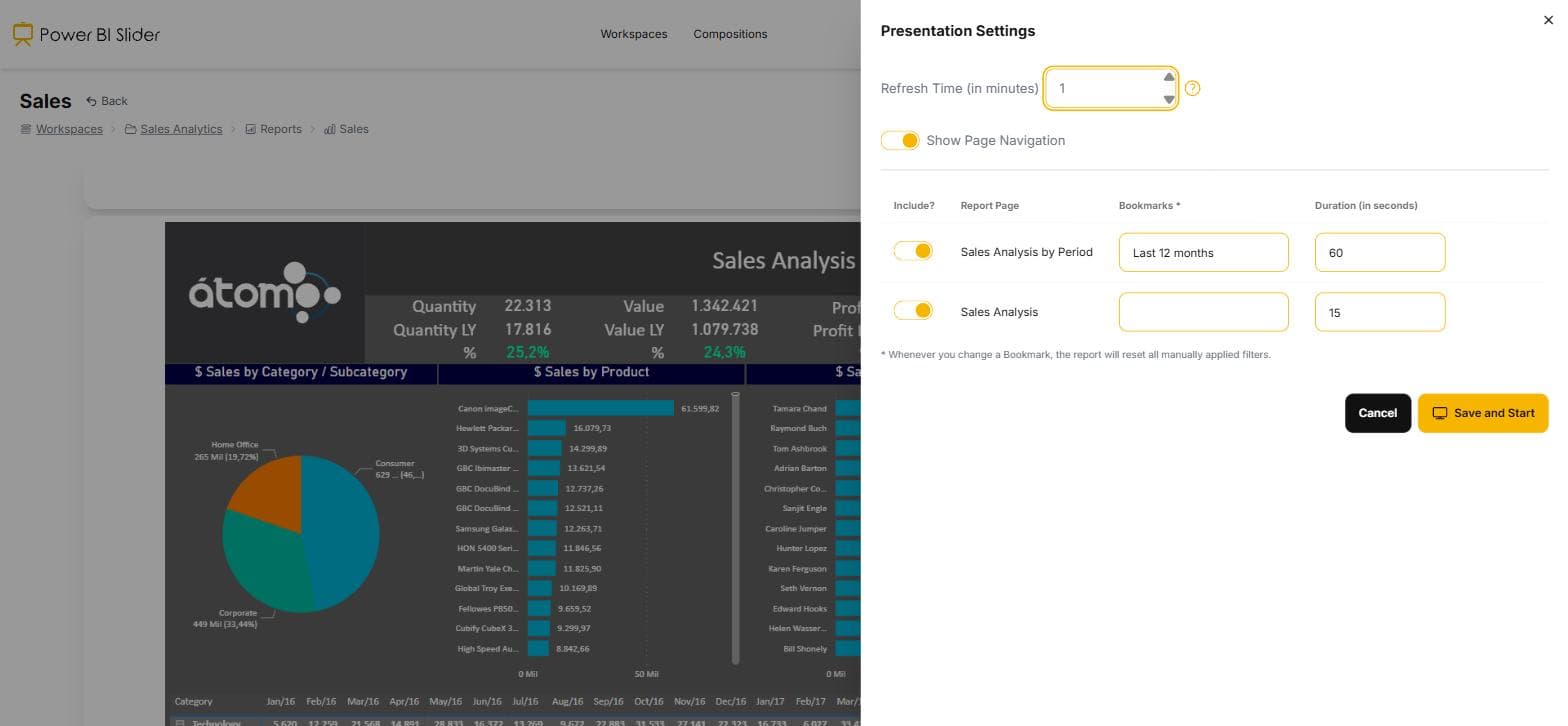Toggle include switch for Sales Analysis page
The height and width of the screenshot is (726, 1568).
(x=913, y=311)
